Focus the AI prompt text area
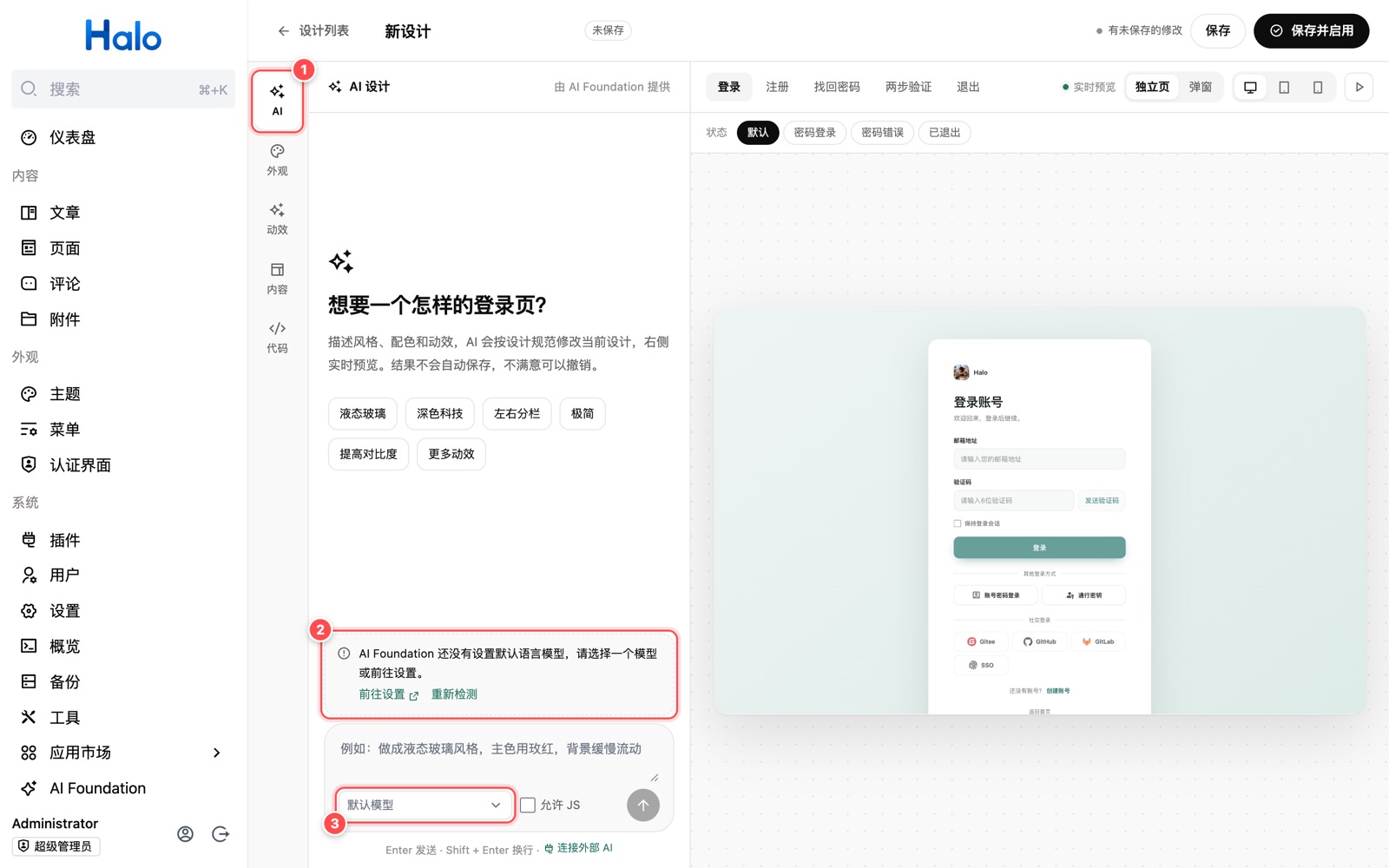 pyautogui.click(x=499, y=756)
